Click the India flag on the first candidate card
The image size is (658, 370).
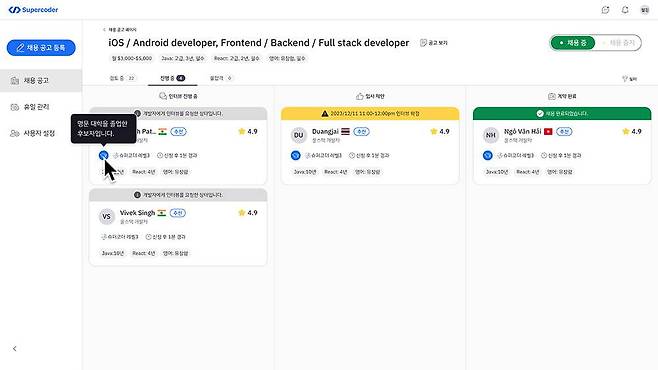162,132
